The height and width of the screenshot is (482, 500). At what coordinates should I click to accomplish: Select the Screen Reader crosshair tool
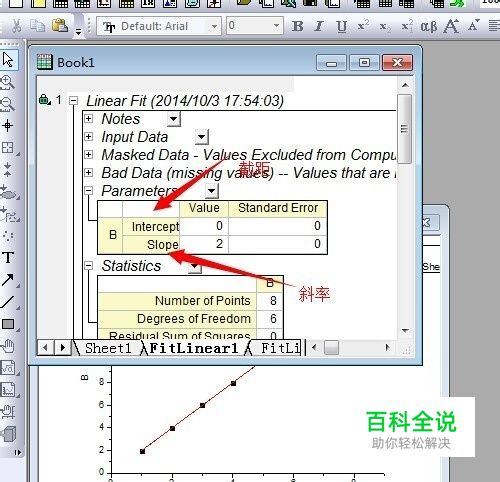point(7,126)
